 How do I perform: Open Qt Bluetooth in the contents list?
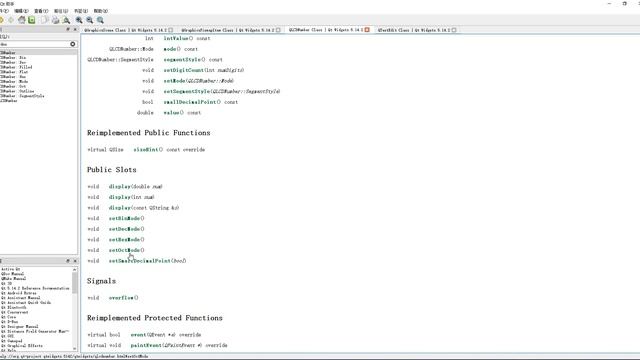pyautogui.click(x=13, y=307)
